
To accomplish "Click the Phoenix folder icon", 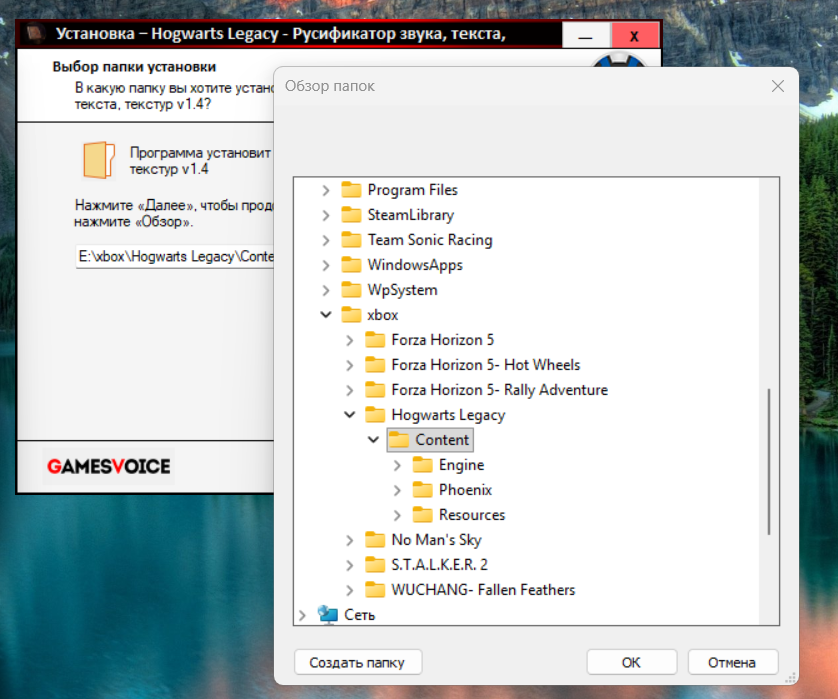I will coord(422,490).
